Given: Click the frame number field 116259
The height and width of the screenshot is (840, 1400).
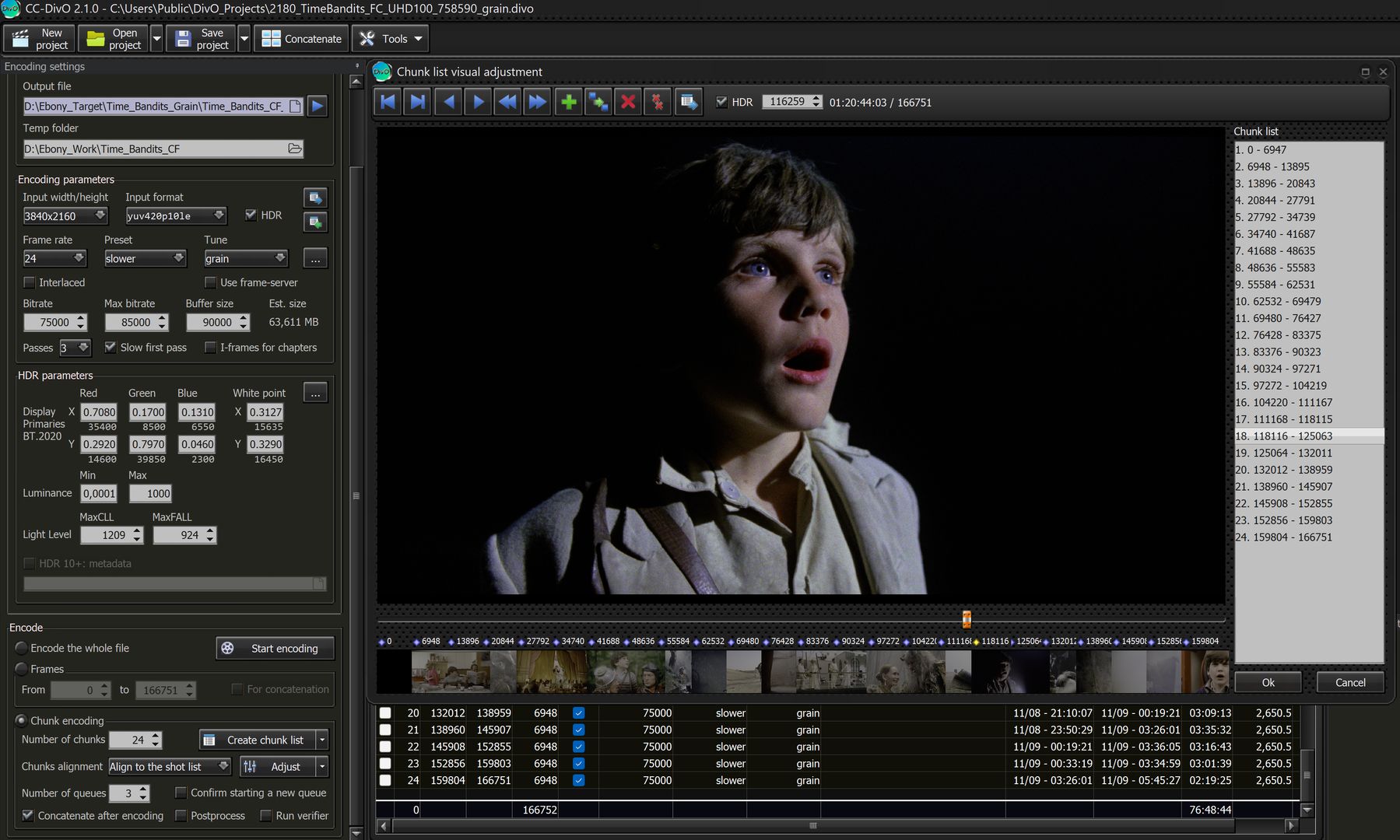Looking at the screenshot, I should pyautogui.click(x=787, y=101).
